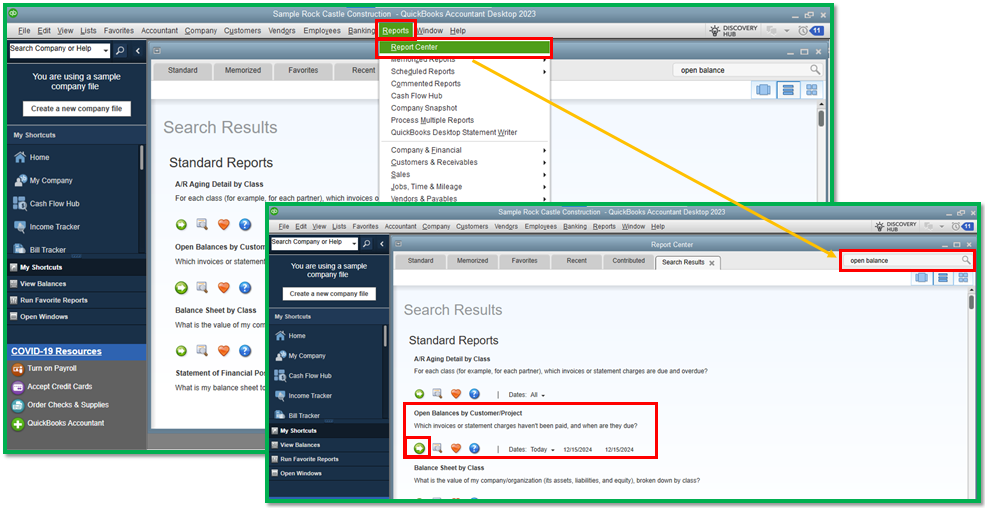Switch to carousel view in front window
Image resolution: width=985 pixels, height=508 pixels.
point(922,278)
